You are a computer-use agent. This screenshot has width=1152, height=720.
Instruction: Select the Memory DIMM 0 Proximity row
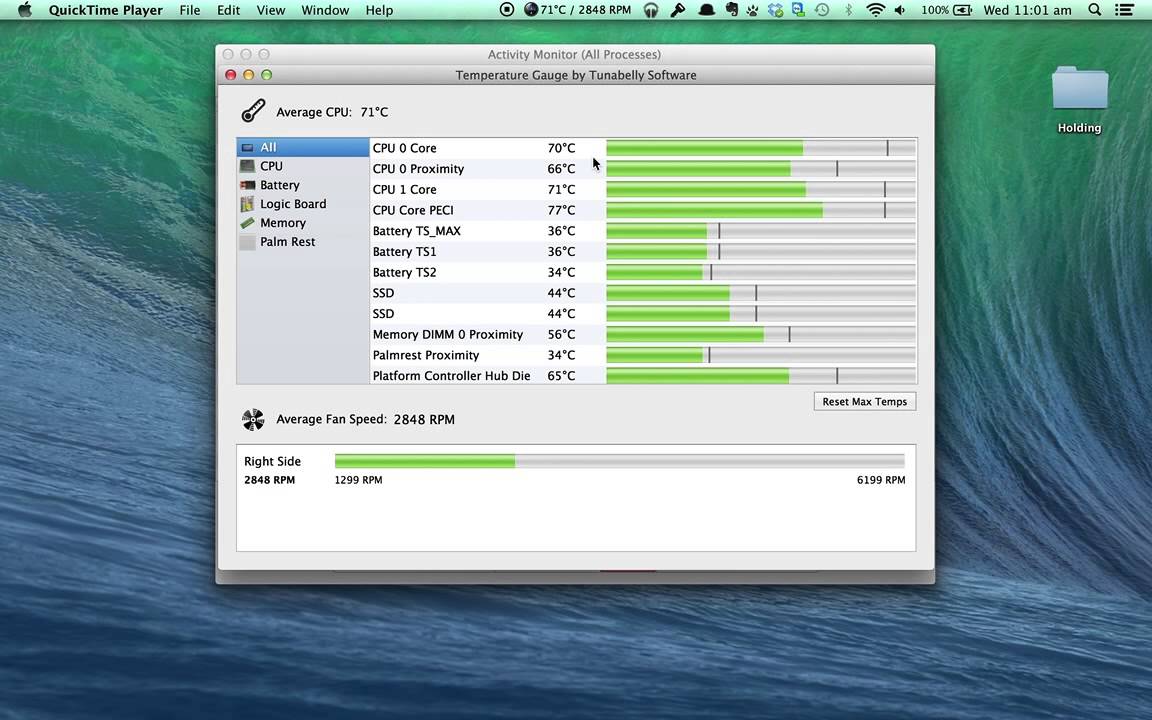coord(643,334)
